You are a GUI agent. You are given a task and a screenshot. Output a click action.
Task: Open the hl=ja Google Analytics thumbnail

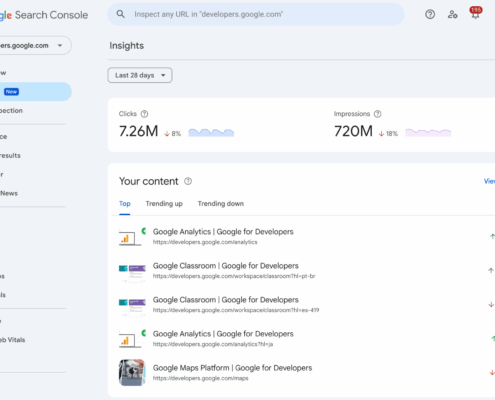point(132,338)
